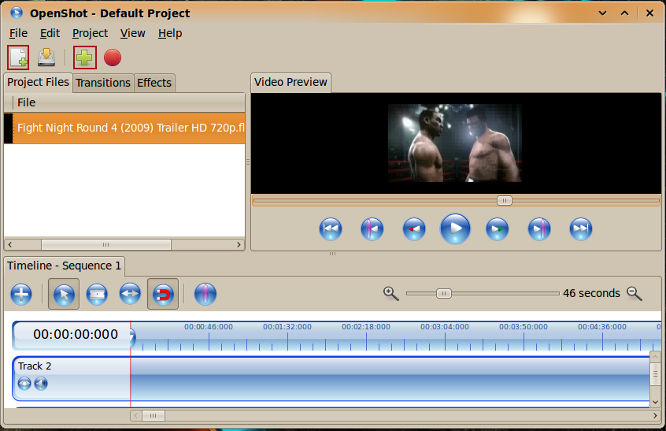
Task: Click timeline vertical scrollbar down arrow
Action: [655, 402]
